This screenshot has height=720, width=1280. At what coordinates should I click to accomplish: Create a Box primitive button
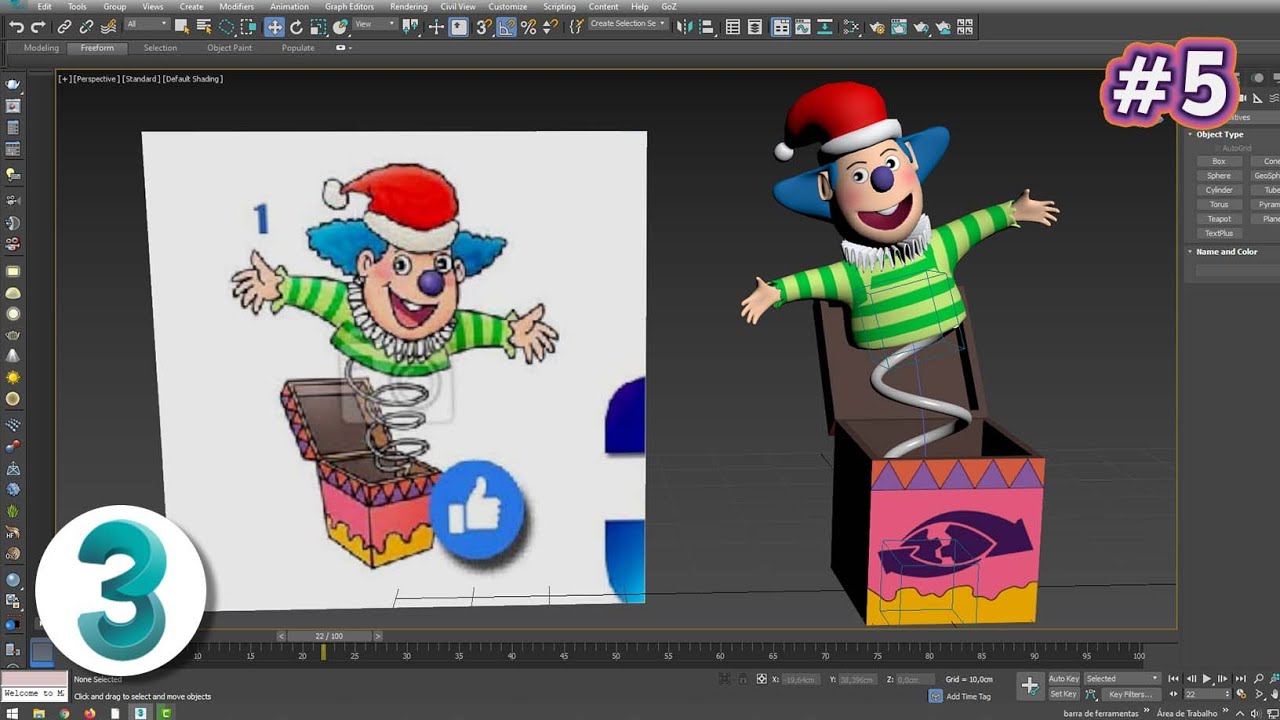1219,161
